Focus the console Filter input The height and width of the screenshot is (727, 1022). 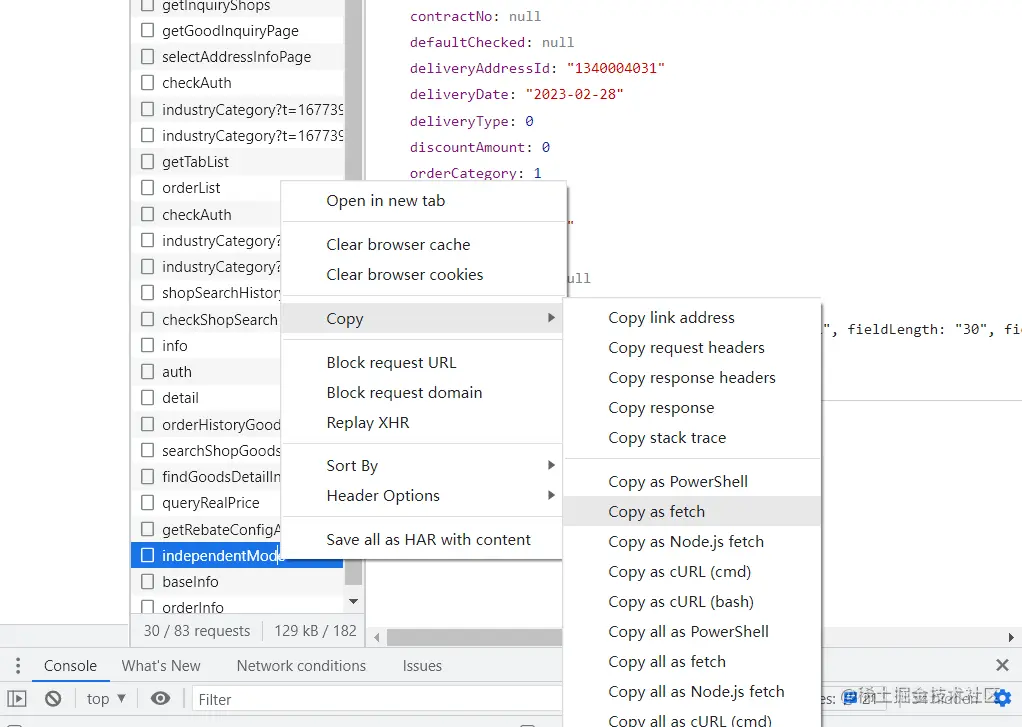(x=377, y=699)
